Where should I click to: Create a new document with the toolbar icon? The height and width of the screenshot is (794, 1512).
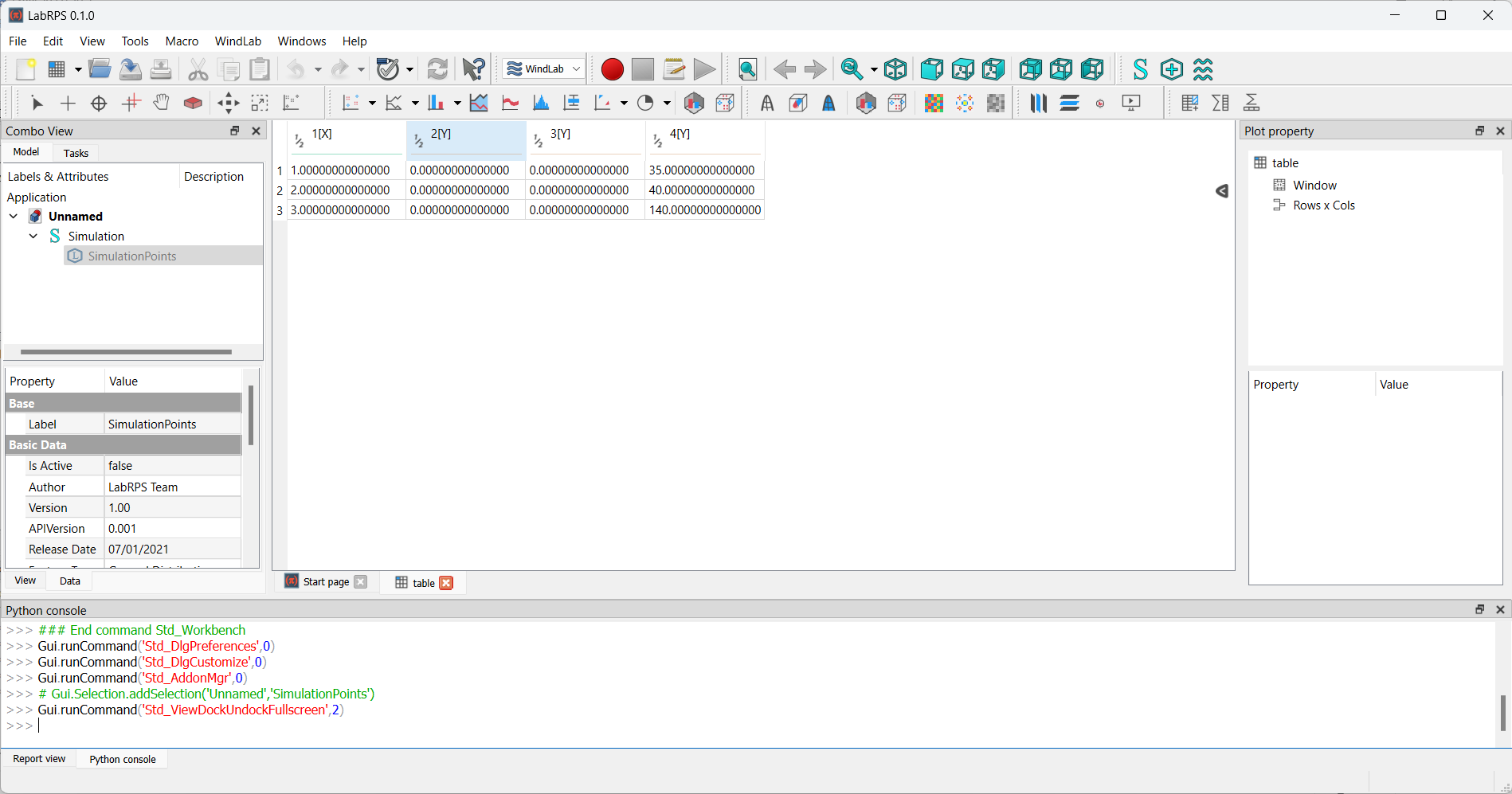25,69
